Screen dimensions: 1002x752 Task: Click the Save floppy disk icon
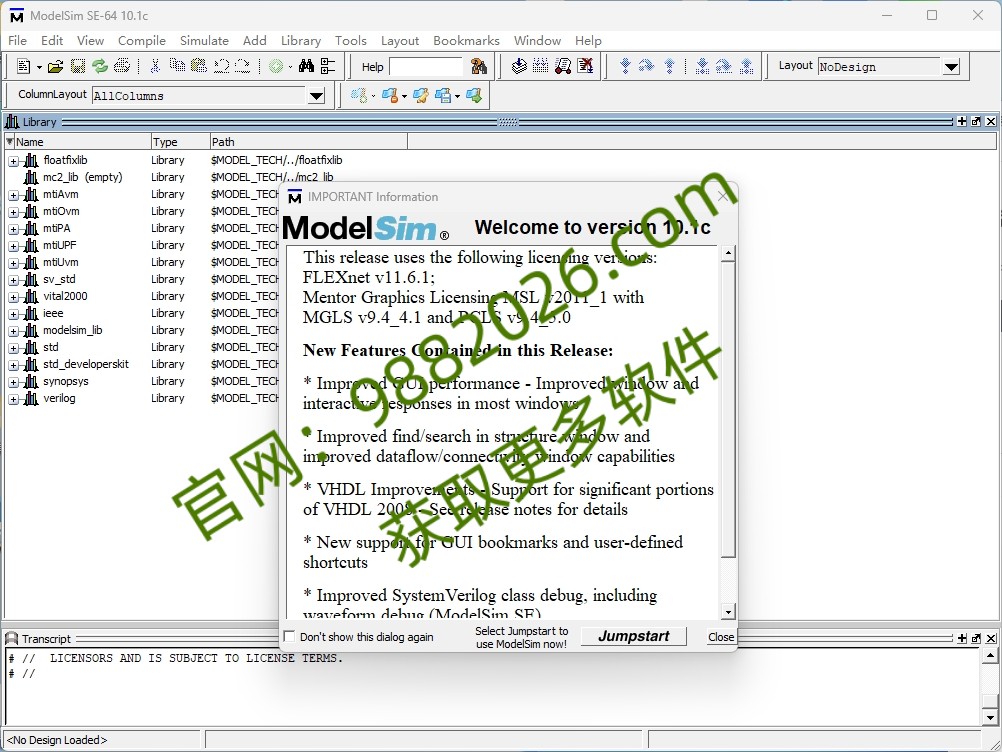(78, 66)
